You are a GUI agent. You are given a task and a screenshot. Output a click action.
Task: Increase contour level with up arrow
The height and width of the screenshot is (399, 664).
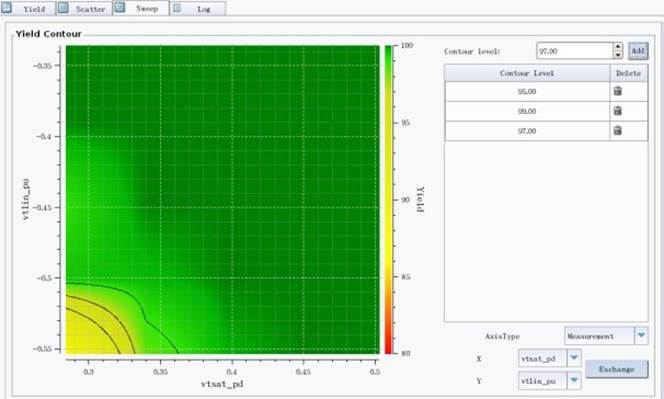[x=618, y=47]
